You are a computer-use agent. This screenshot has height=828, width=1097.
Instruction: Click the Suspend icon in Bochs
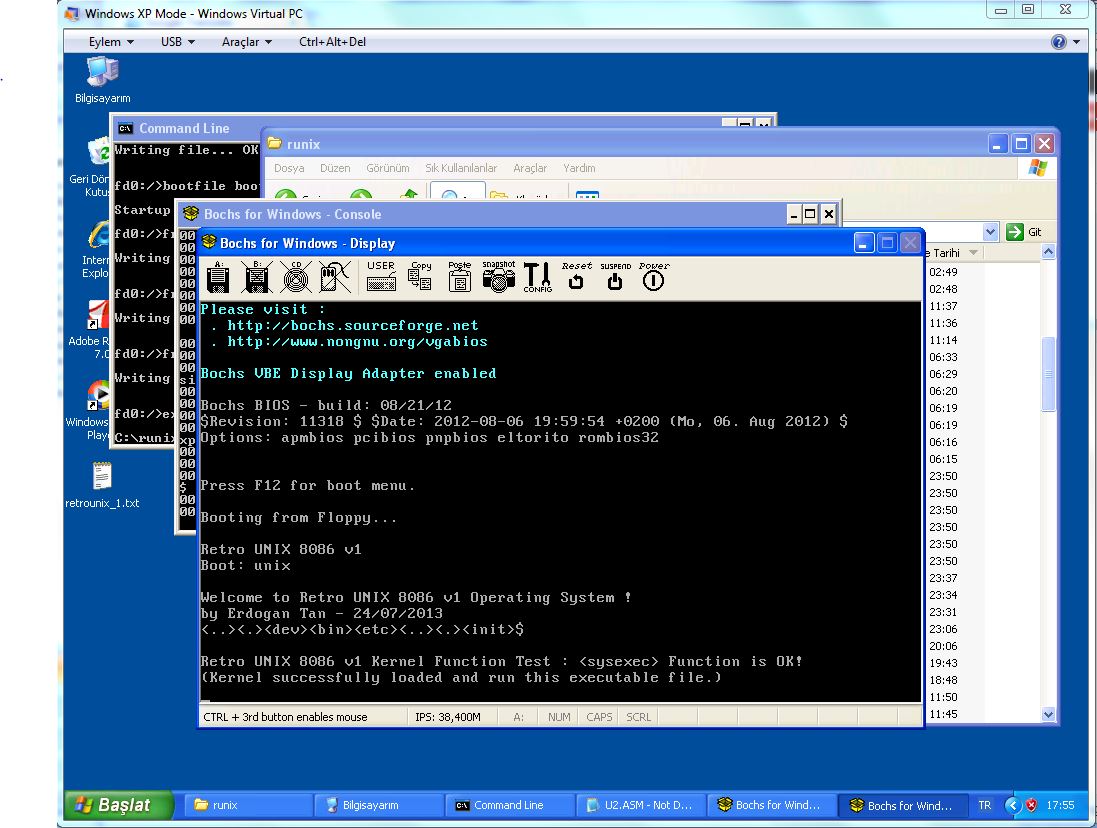pyautogui.click(x=615, y=277)
